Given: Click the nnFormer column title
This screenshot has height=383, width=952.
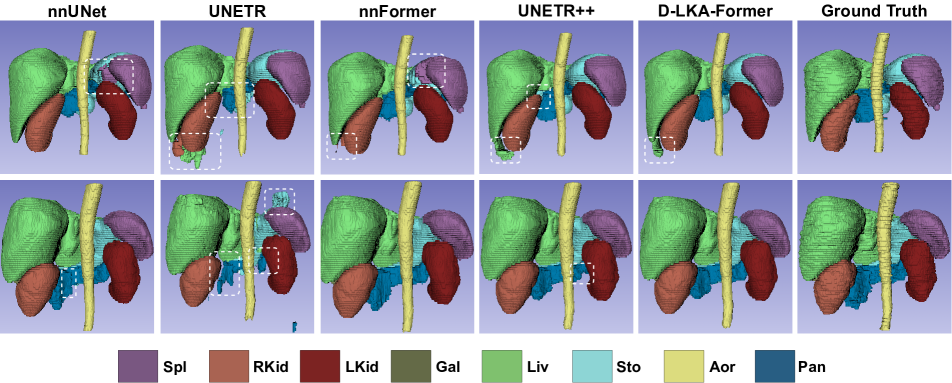Looking at the screenshot, I should pos(396,10).
